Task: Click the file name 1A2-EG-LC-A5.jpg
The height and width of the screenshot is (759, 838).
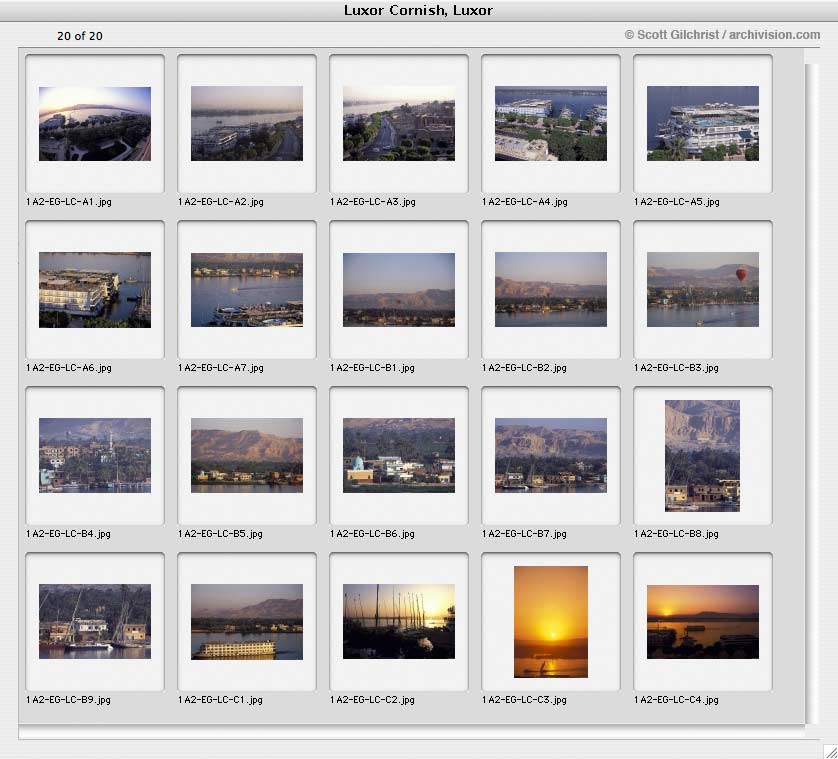Action: [677, 202]
